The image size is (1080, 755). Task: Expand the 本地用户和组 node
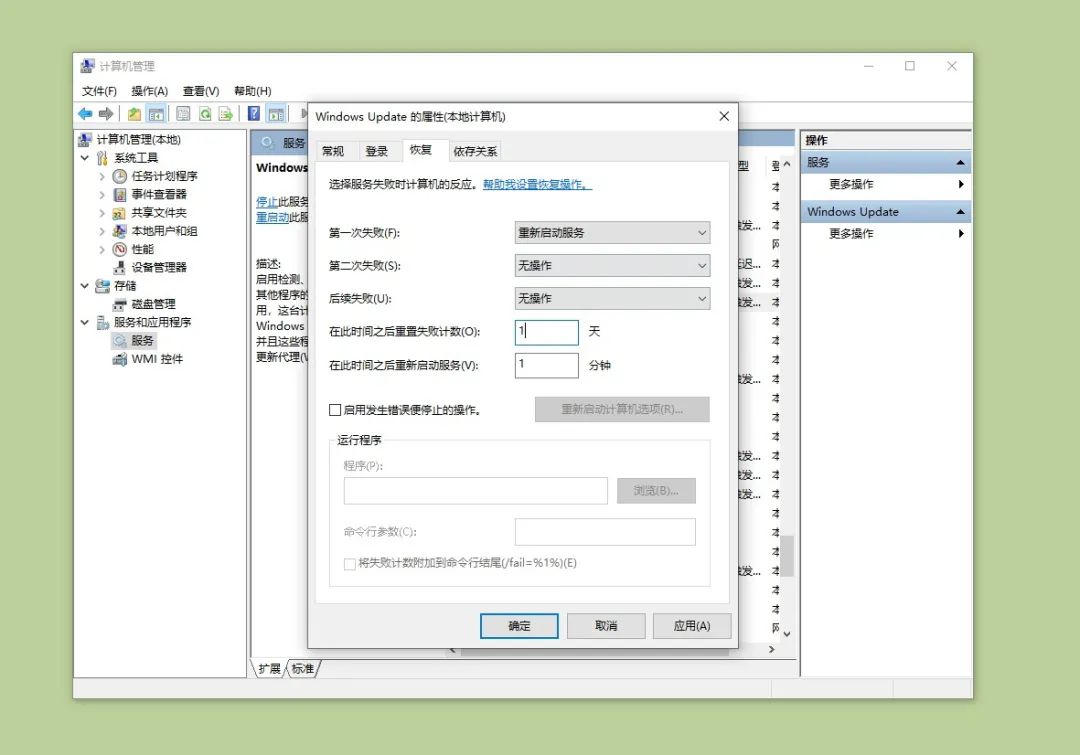pyautogui.click(x=102, y=231)
